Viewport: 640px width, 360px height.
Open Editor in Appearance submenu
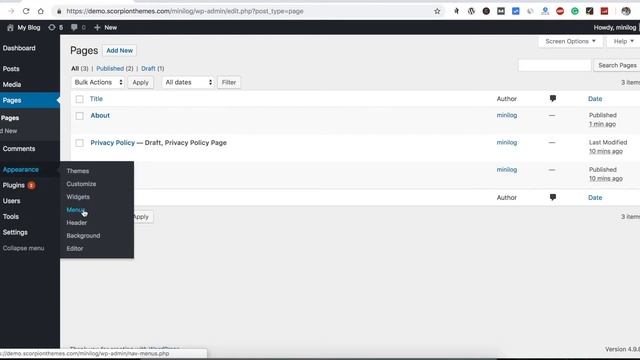pos(75,248)
